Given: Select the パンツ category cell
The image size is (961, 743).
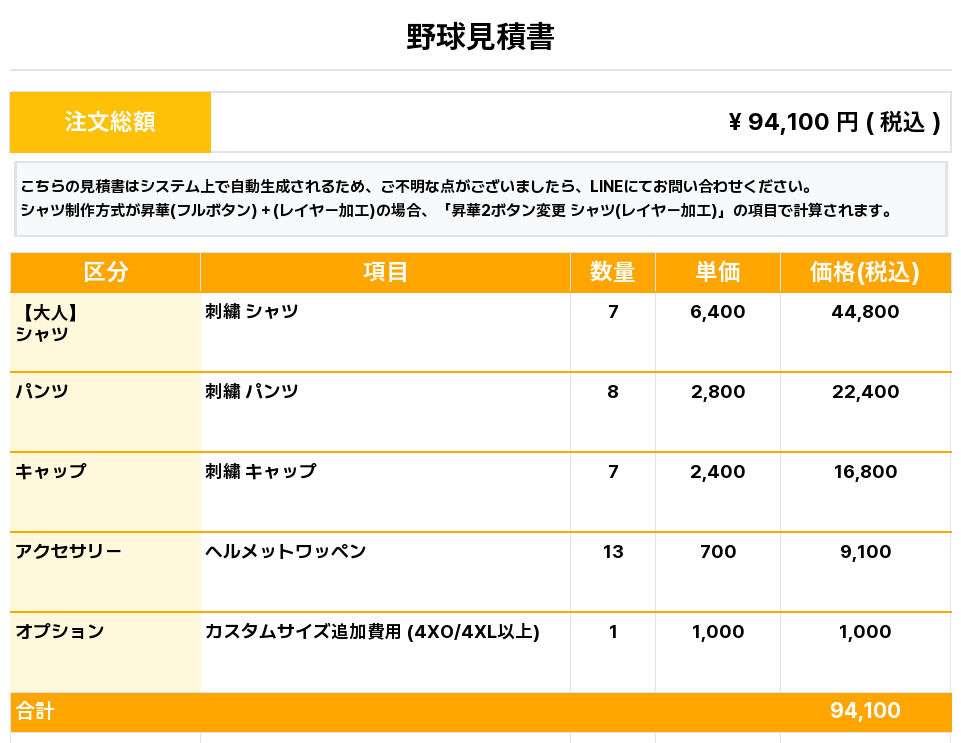Looking at the screenshot, I should [x=105, y=412].
